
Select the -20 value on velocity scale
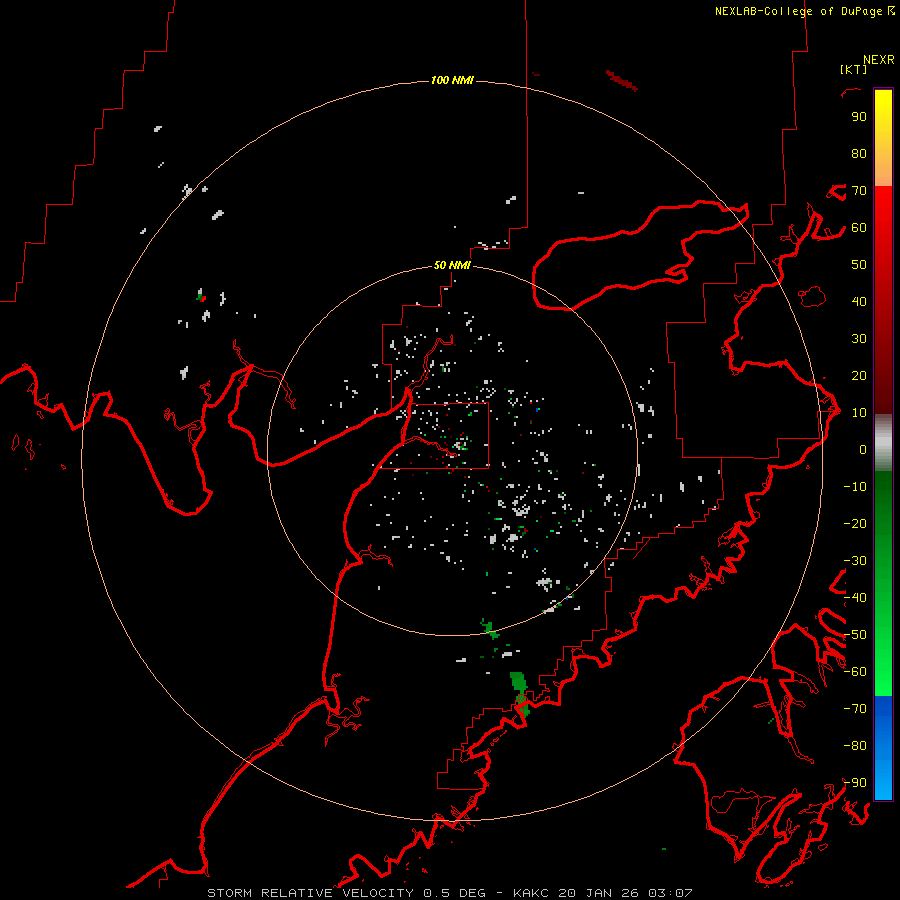click(x=855, y=523)
